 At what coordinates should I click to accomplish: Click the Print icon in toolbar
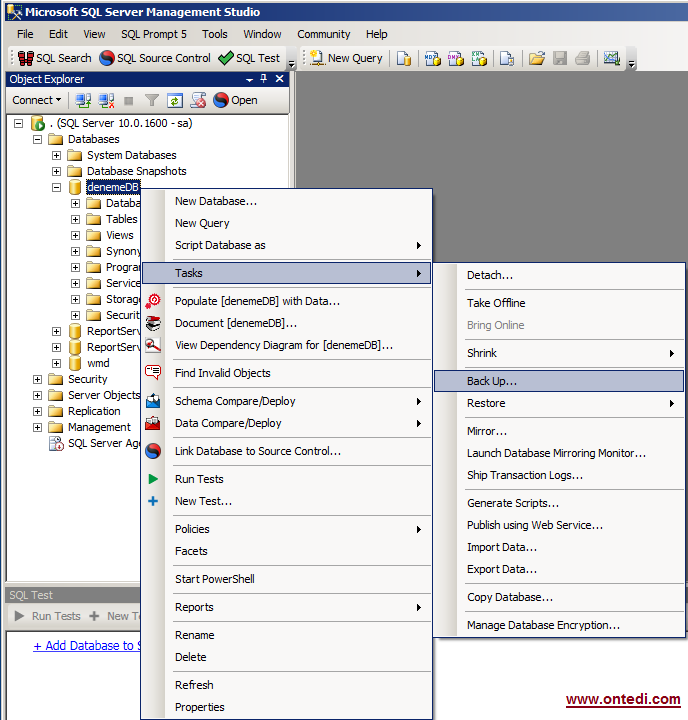tap(582, 58)
